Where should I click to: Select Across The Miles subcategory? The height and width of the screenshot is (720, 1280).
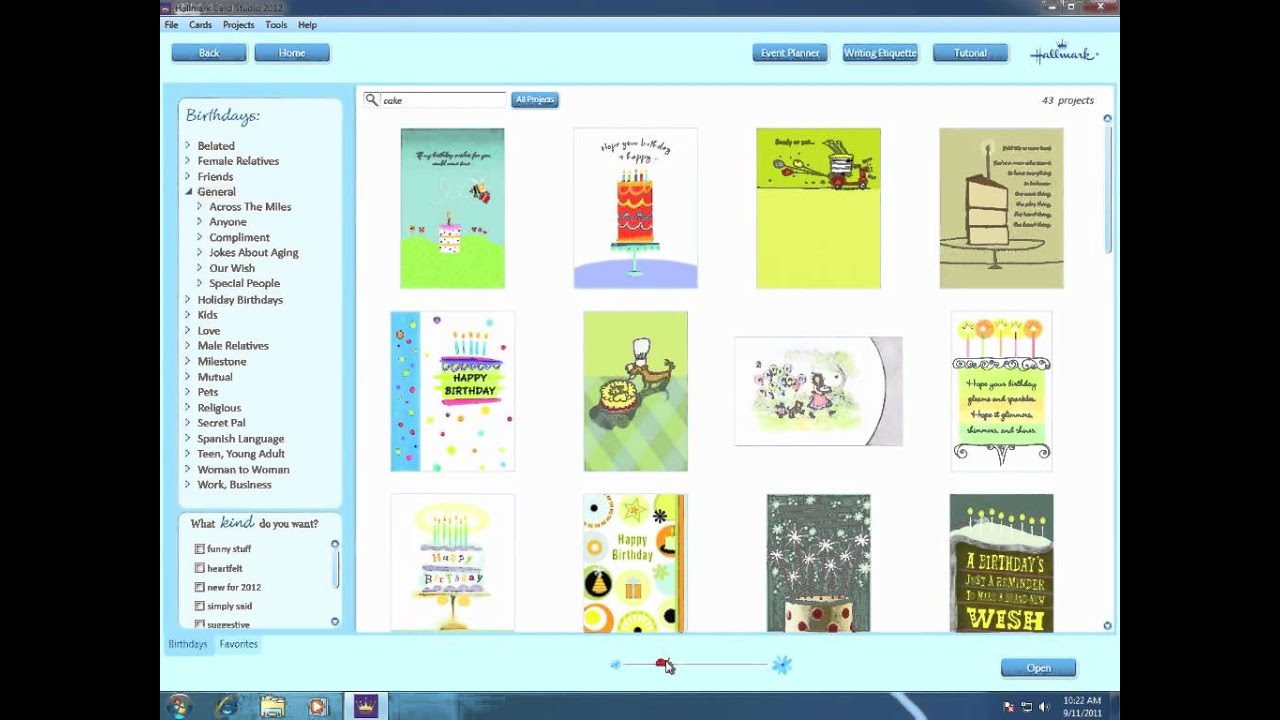coord(250,207)
